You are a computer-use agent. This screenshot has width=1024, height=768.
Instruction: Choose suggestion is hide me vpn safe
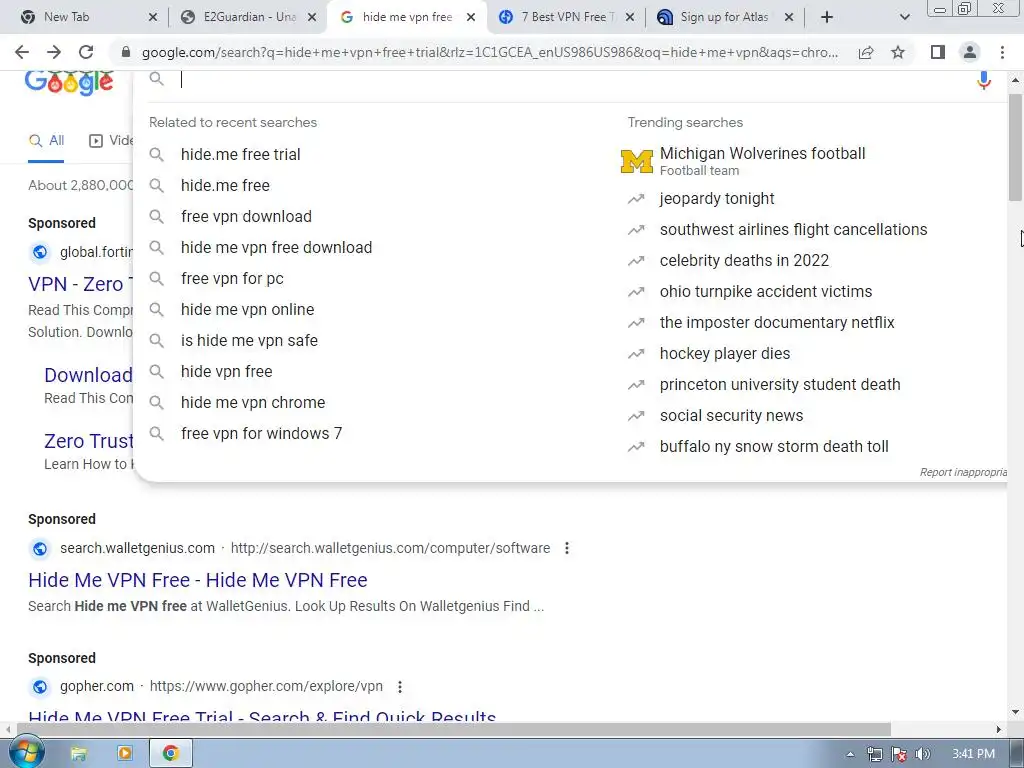point(249,340)
